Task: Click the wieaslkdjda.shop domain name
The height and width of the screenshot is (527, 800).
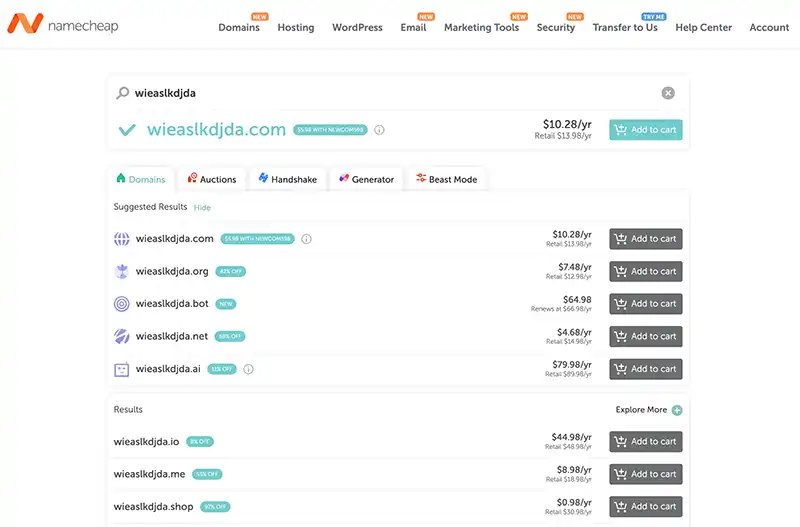Action: tap(154, 507)
